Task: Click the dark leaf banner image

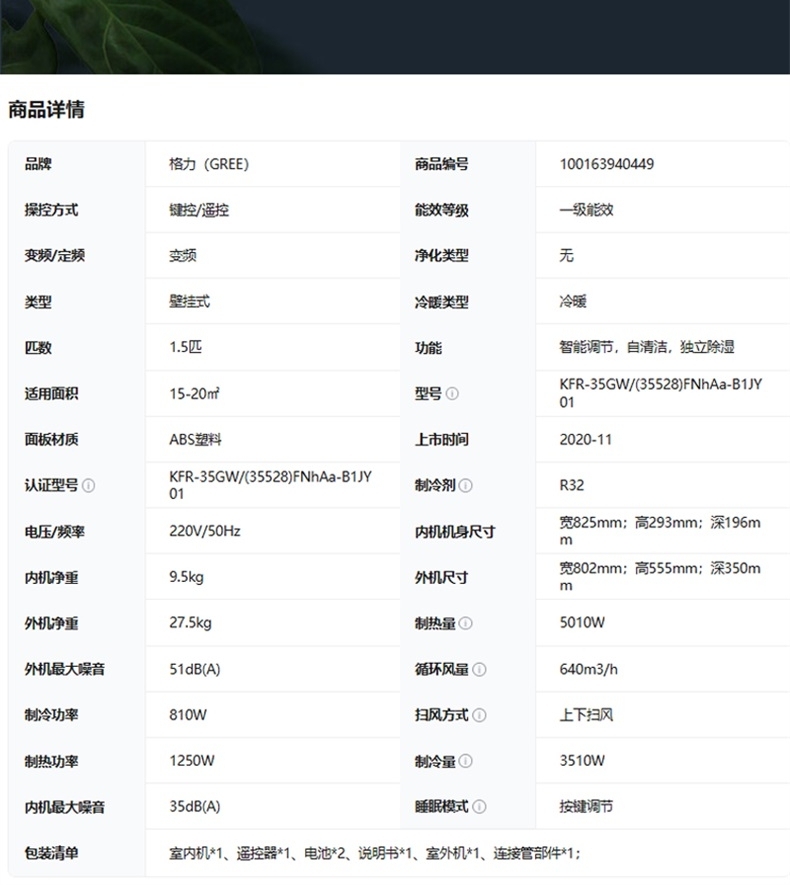Action: click(395, 36)
